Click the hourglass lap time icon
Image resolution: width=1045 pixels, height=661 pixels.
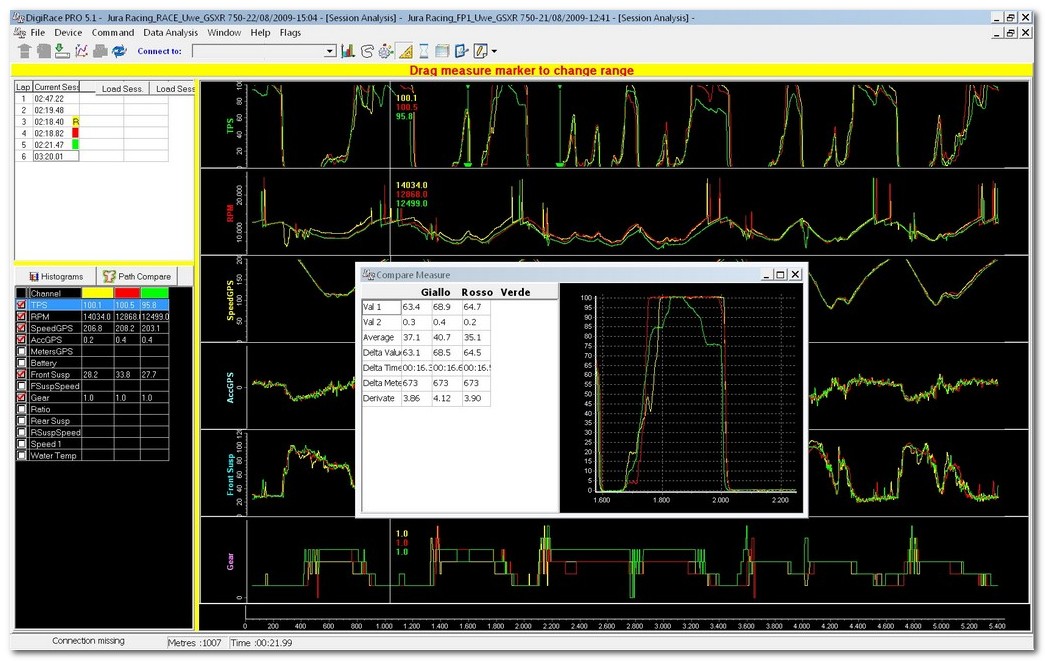tap(424, 51)
